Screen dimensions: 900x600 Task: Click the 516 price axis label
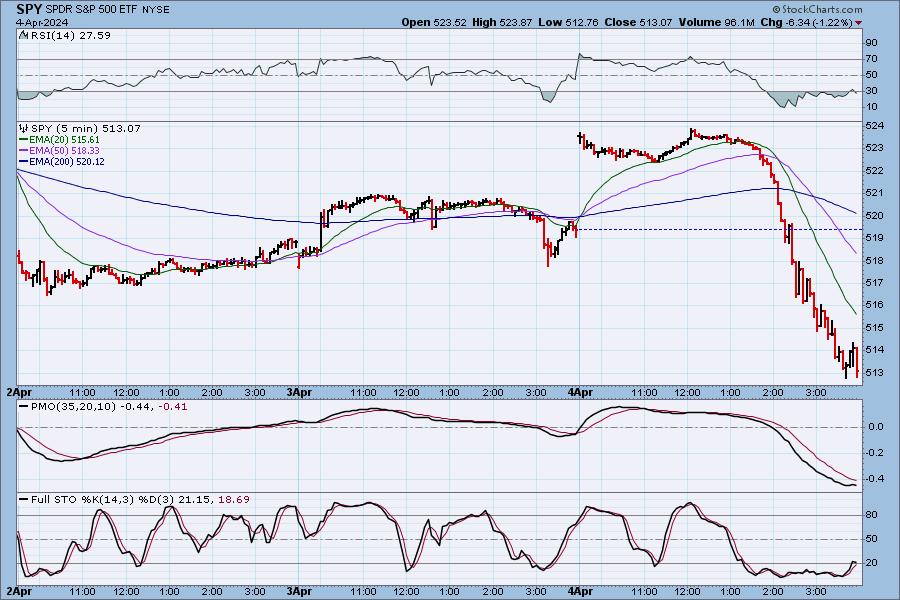874,305
